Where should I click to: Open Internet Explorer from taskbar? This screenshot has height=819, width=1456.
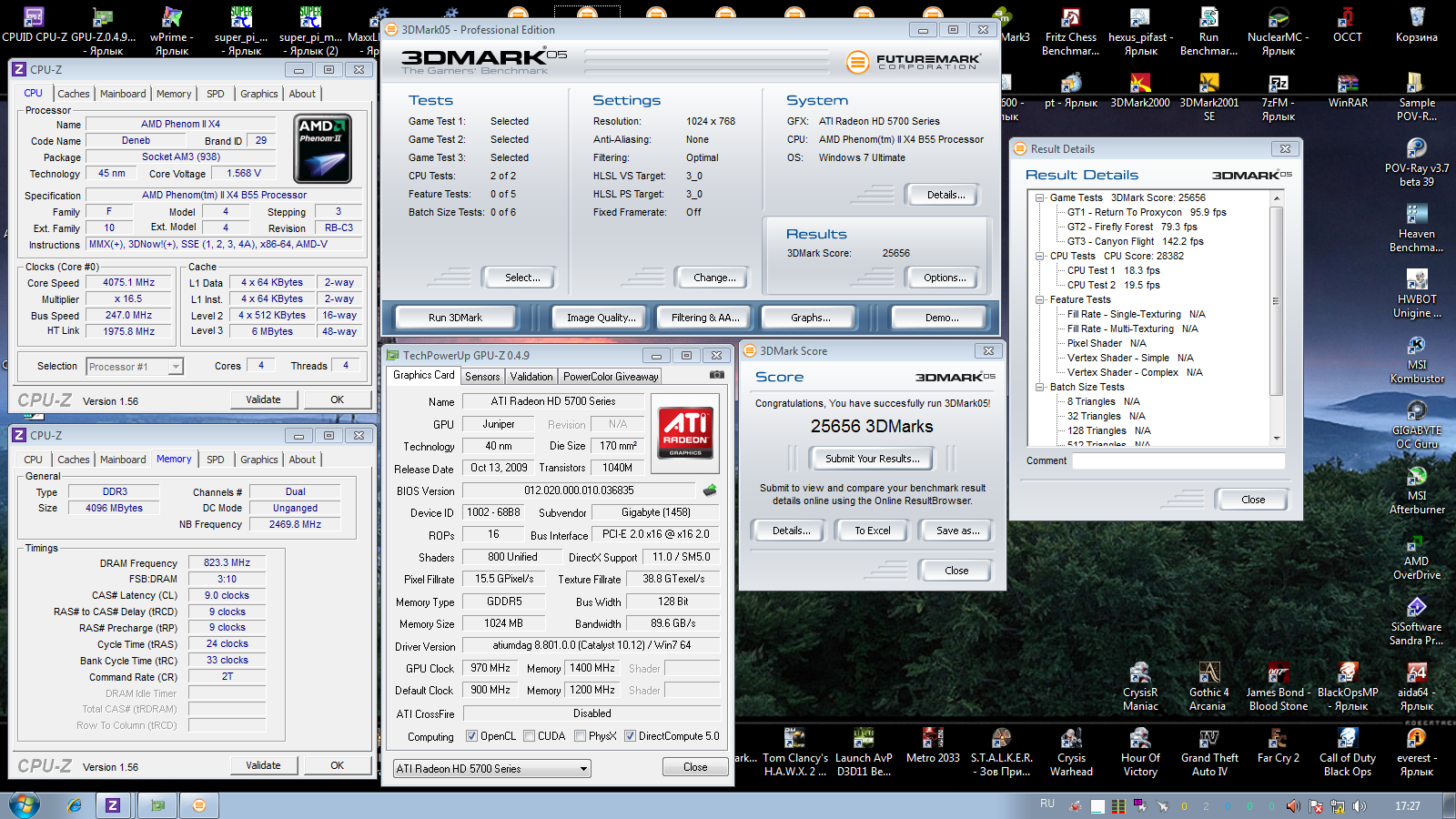tap(75, 805)
